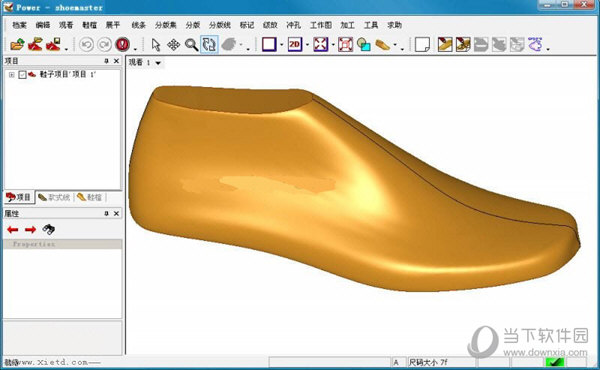Open the first menu 档案
This screenshot has height=370, width=600.
coord(20,25)
